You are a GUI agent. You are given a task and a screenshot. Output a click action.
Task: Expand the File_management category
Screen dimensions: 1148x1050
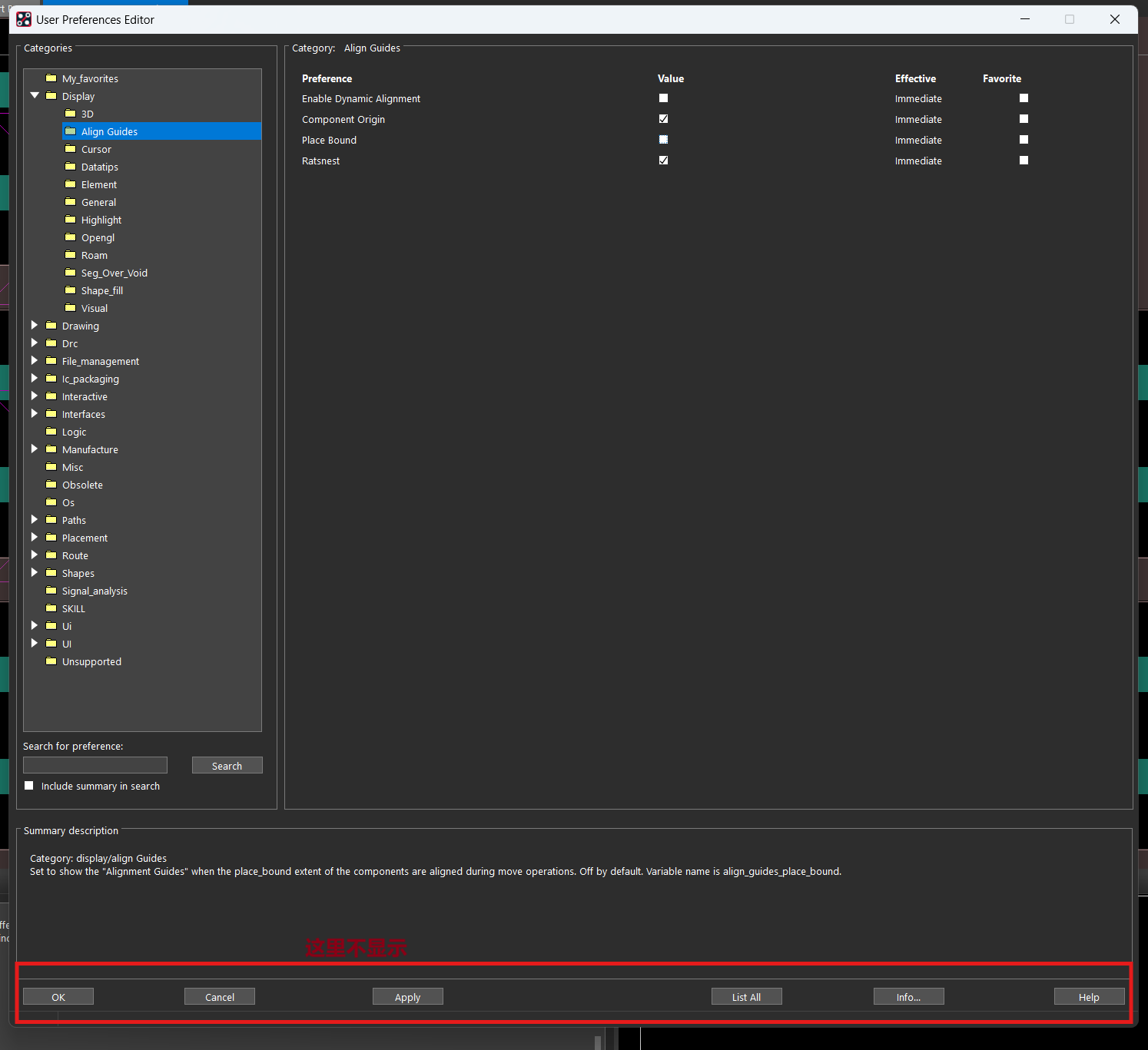[35, 360]
